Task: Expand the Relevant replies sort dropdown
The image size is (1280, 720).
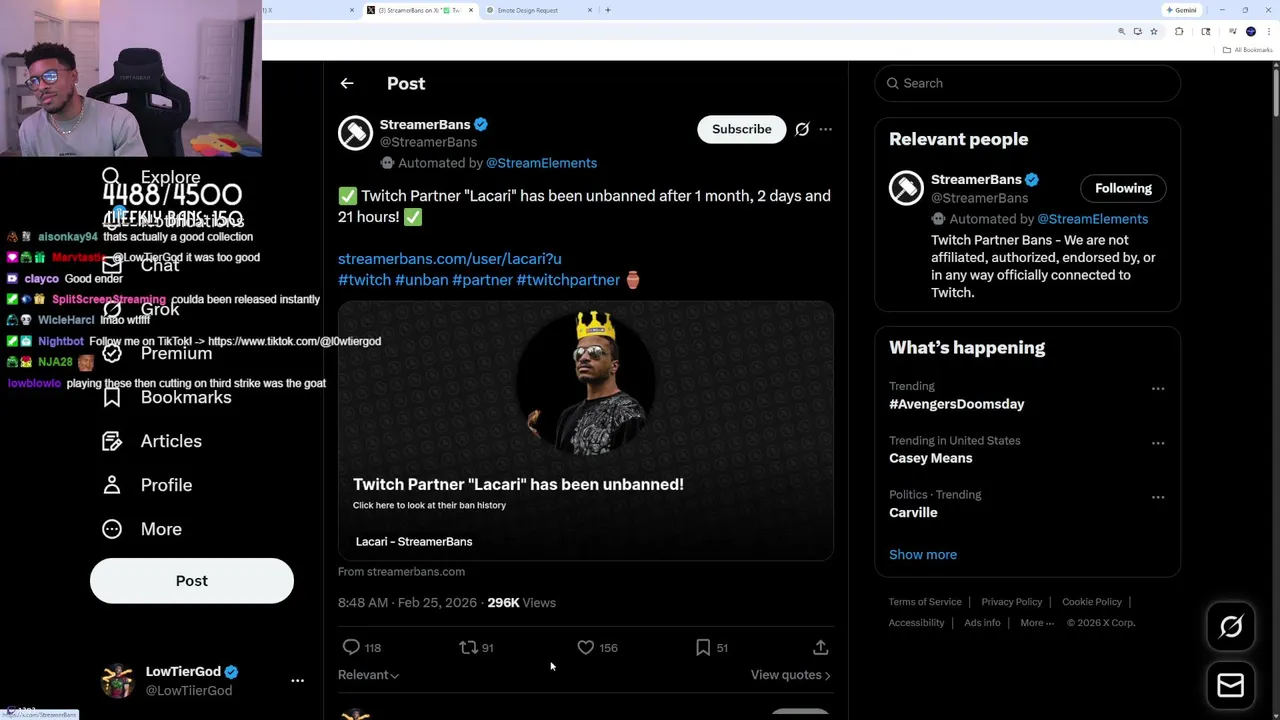Action: coord(368,675)
